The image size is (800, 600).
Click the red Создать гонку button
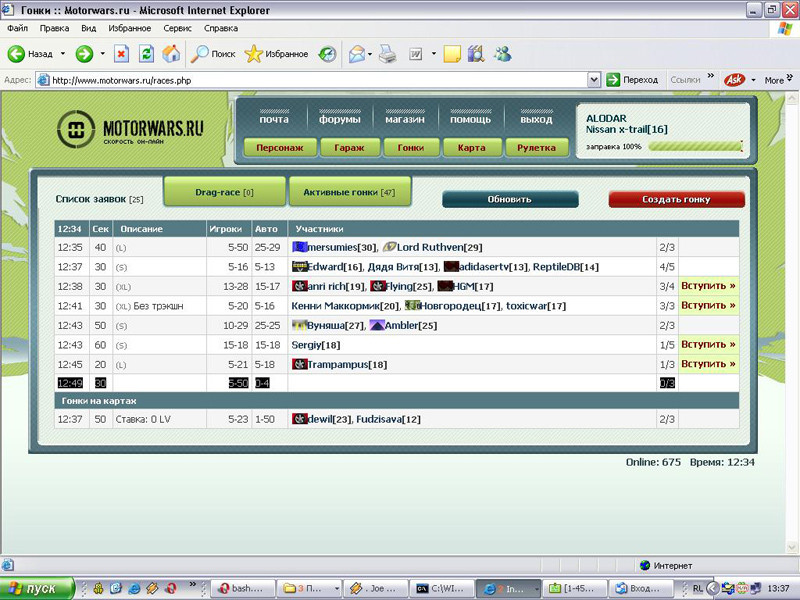coord(677,199)
